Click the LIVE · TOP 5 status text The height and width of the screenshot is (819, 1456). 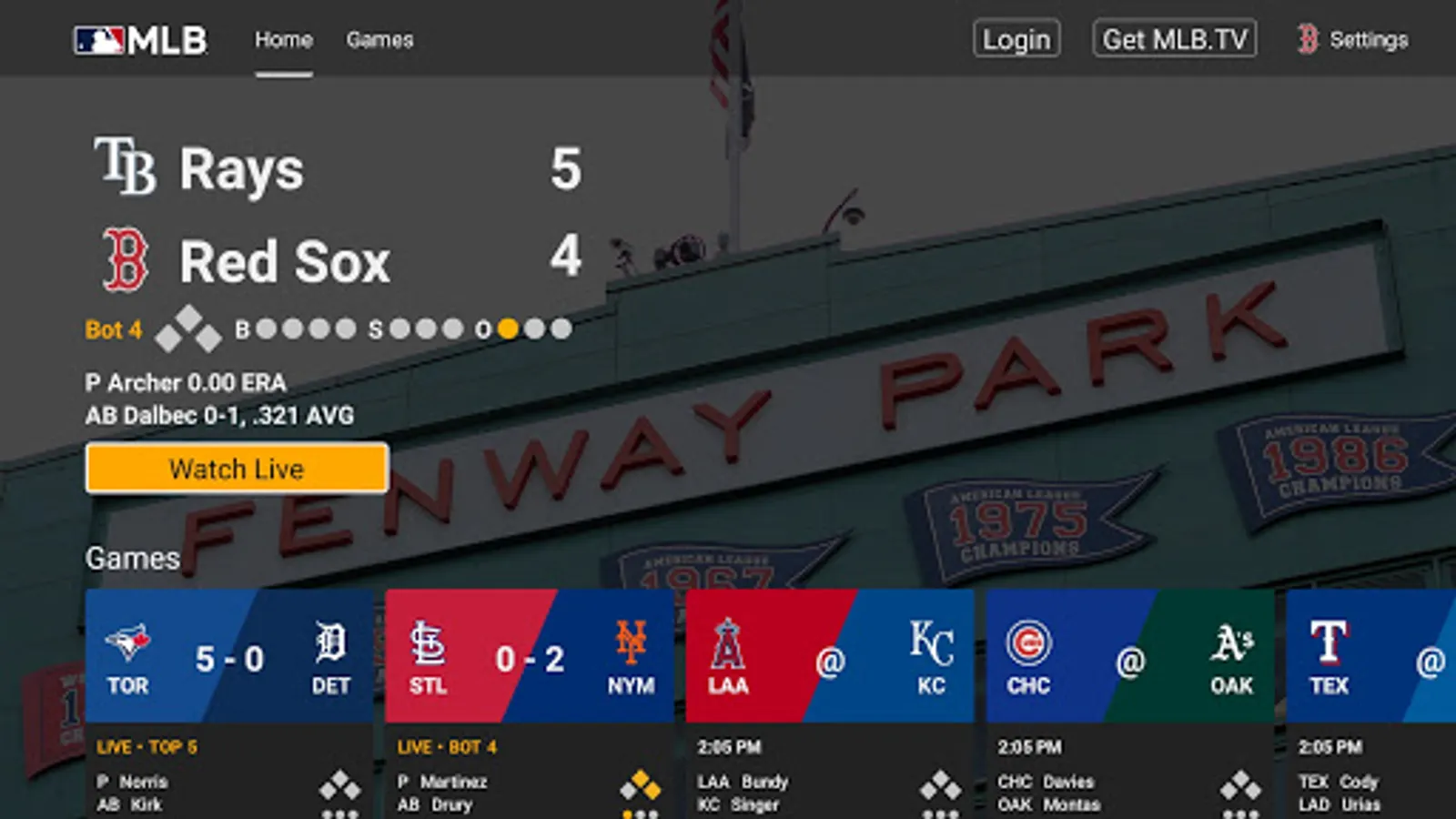tap(147, 747)
